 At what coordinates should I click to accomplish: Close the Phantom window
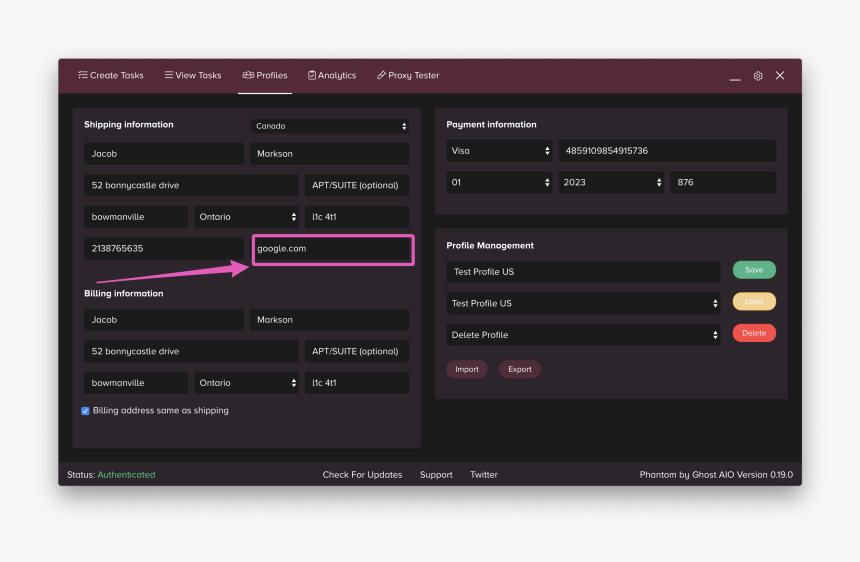[x=780, y=76]
